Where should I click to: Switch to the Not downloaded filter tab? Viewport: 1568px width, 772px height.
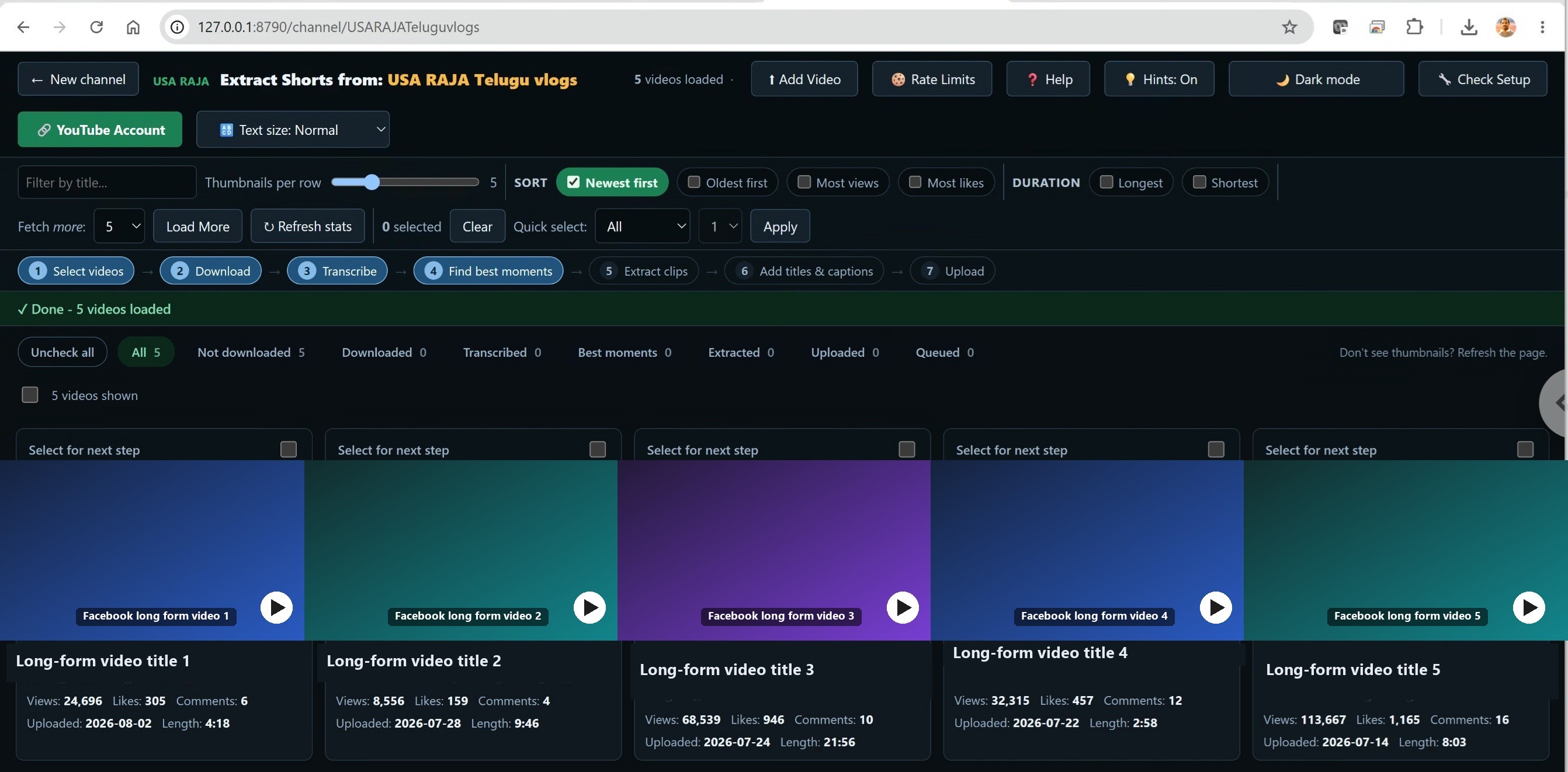(x=251, y=352)
